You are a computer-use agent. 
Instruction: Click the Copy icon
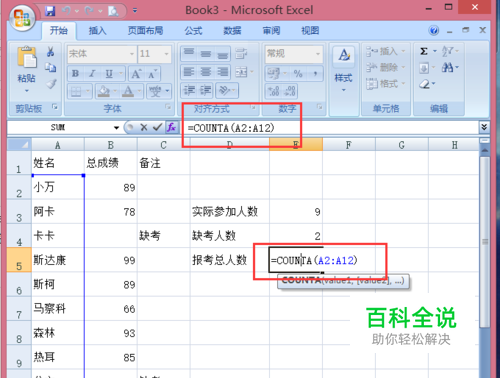tap(51, 68)
